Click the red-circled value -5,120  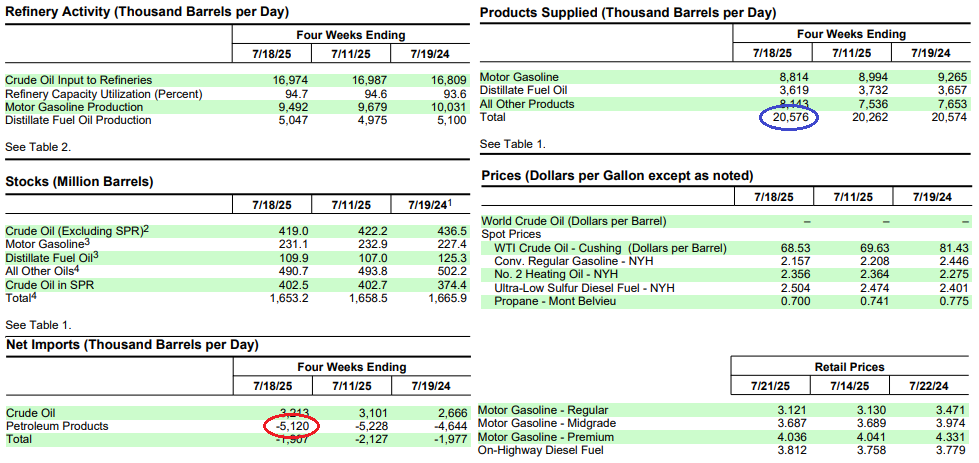pyautogui.click(x=295, y=426)
